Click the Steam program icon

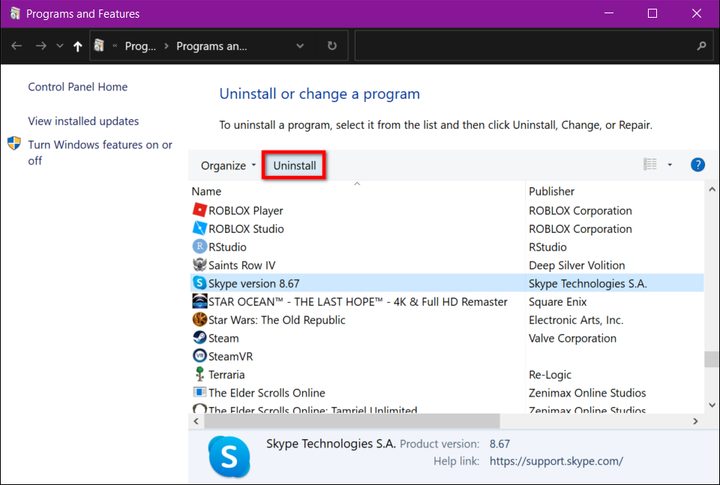[199, 338]
